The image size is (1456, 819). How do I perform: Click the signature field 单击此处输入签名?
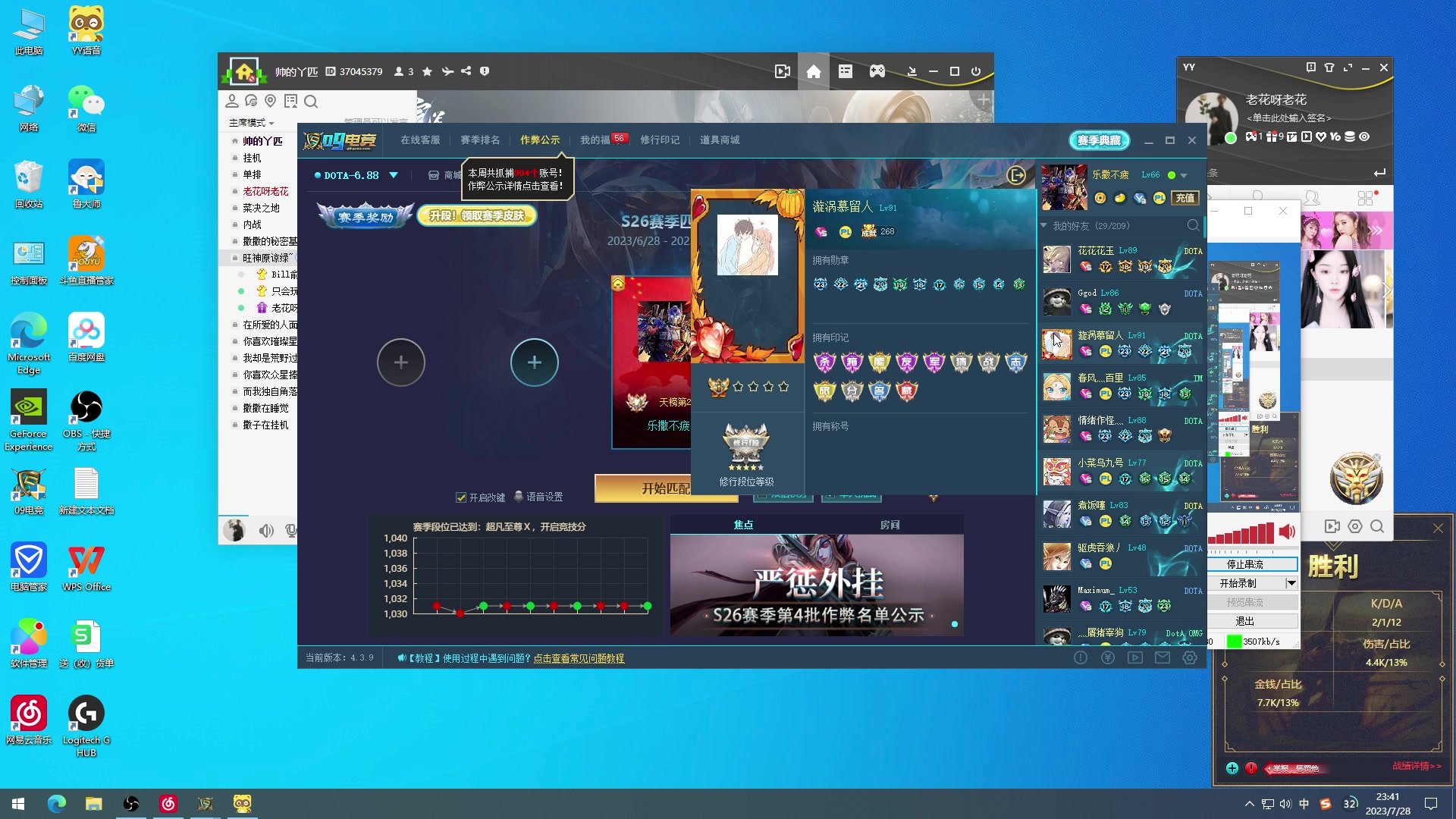[x=1289, y=118]
